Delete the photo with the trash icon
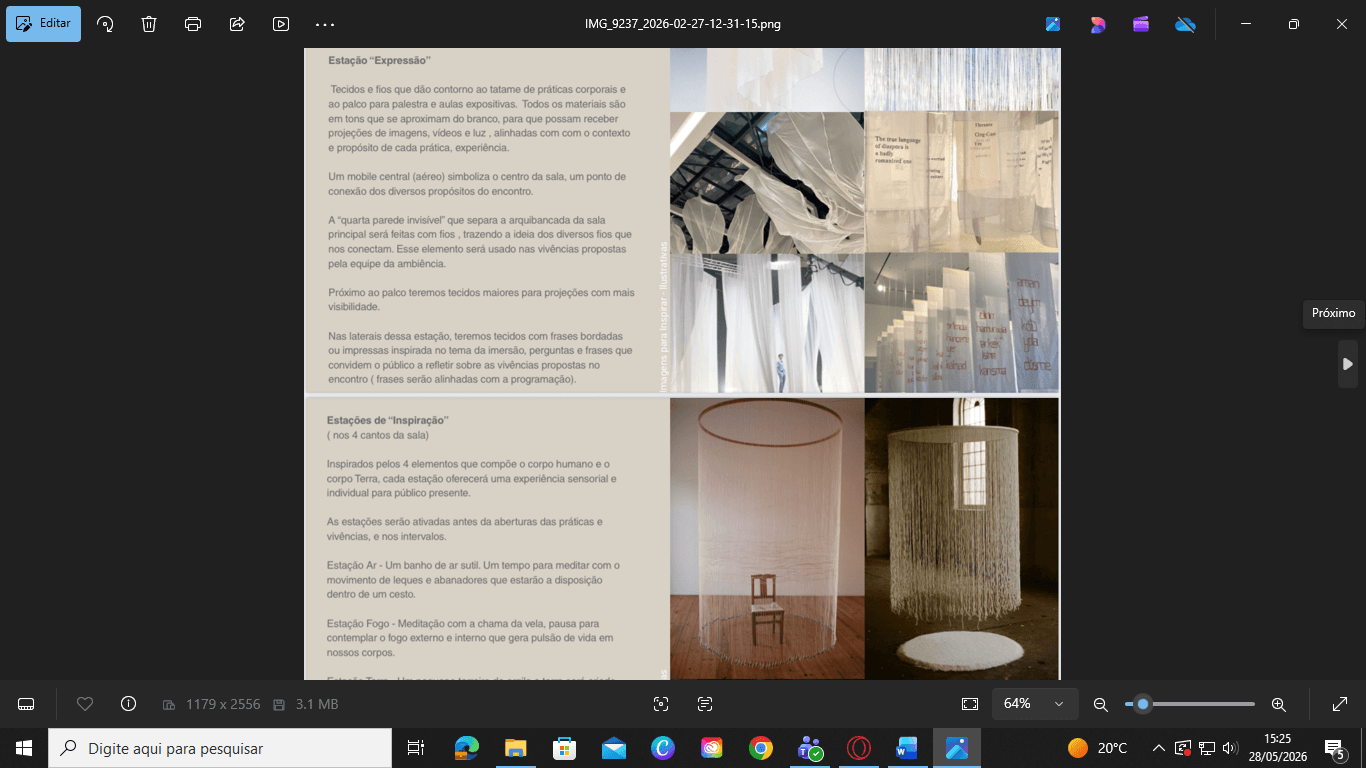The height and width of the screenshot is (768, 1366). pos(149,24)
